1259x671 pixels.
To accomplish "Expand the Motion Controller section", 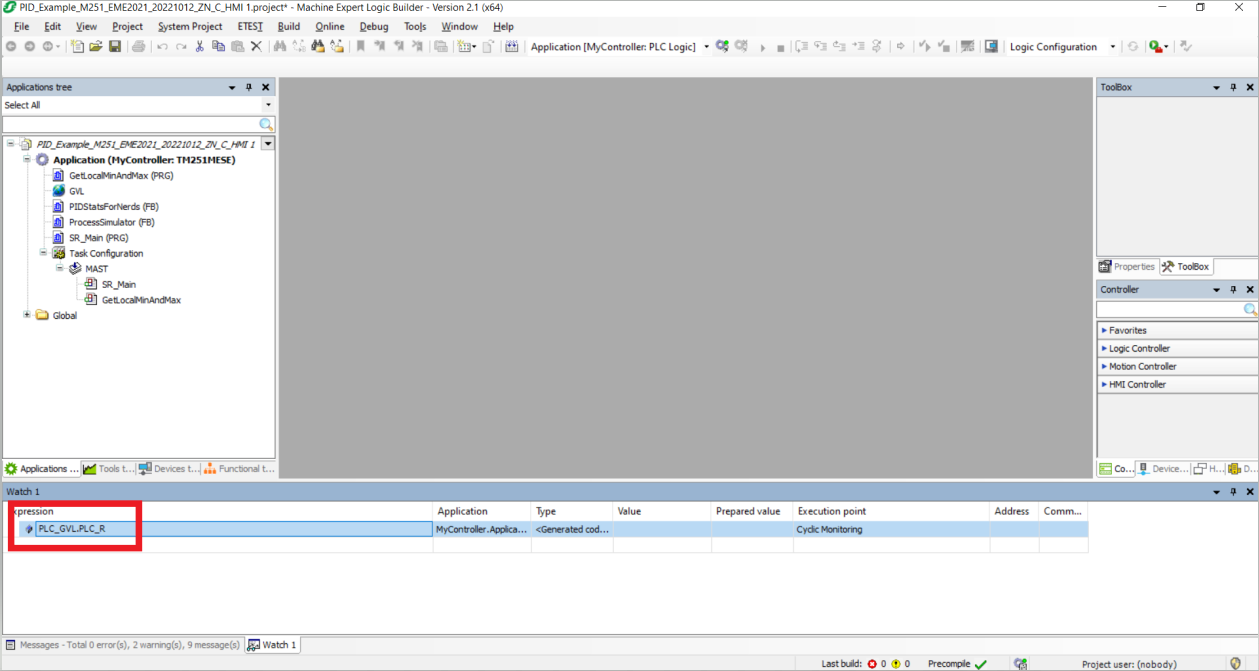I will pyautogui.click(x=1177, y=366).
